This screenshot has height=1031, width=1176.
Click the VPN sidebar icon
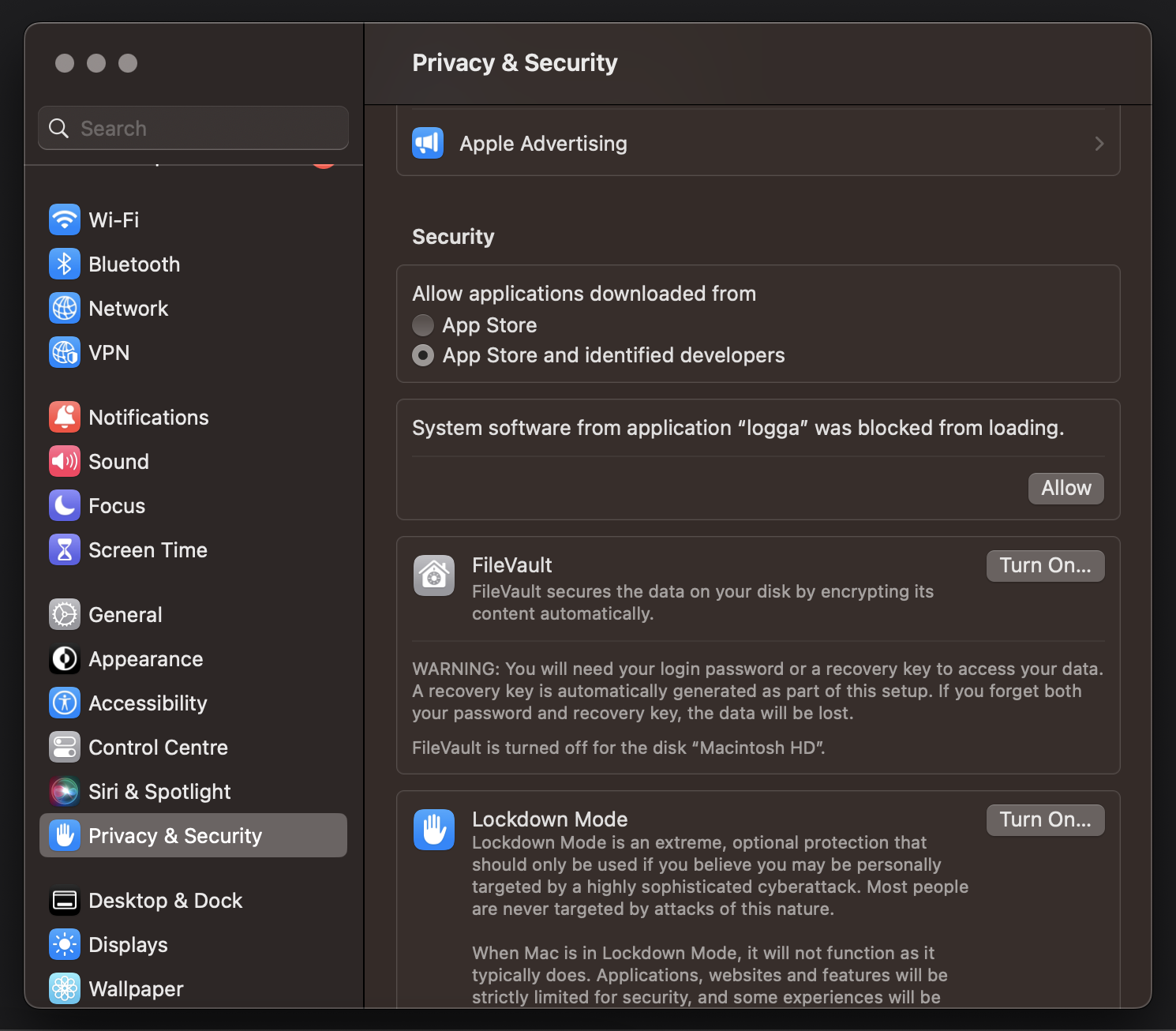64,352
